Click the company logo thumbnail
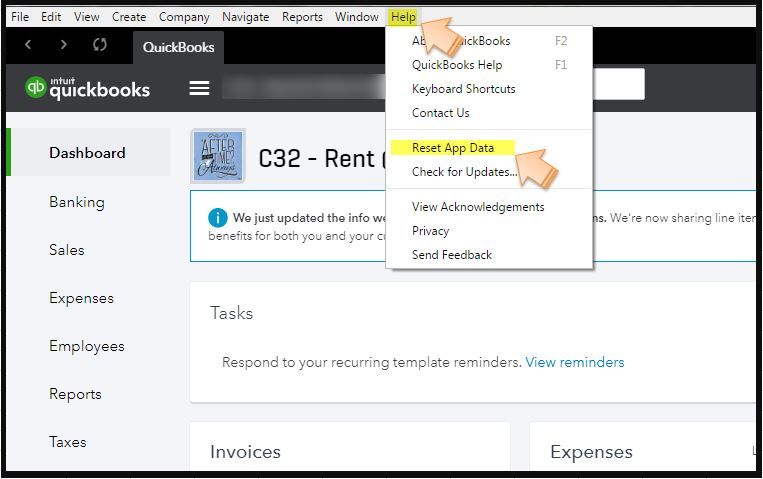Screen dimensions: 763x479 coord(218,156)
